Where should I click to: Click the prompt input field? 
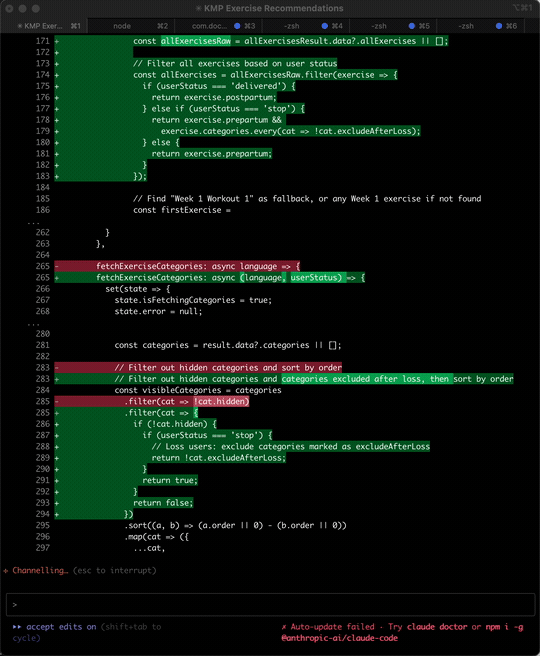coord(271,605)
